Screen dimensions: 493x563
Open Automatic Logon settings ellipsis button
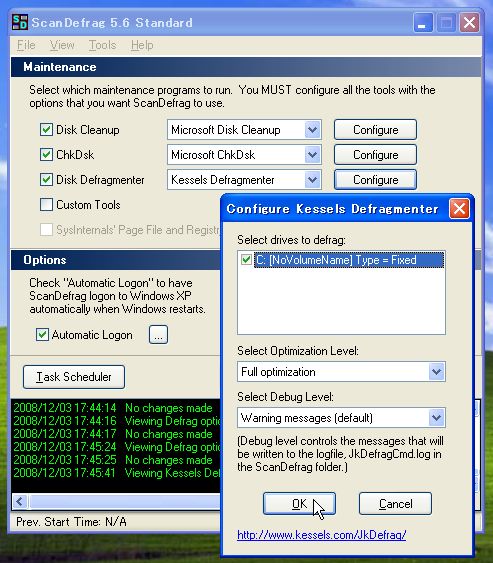[158, 335]
